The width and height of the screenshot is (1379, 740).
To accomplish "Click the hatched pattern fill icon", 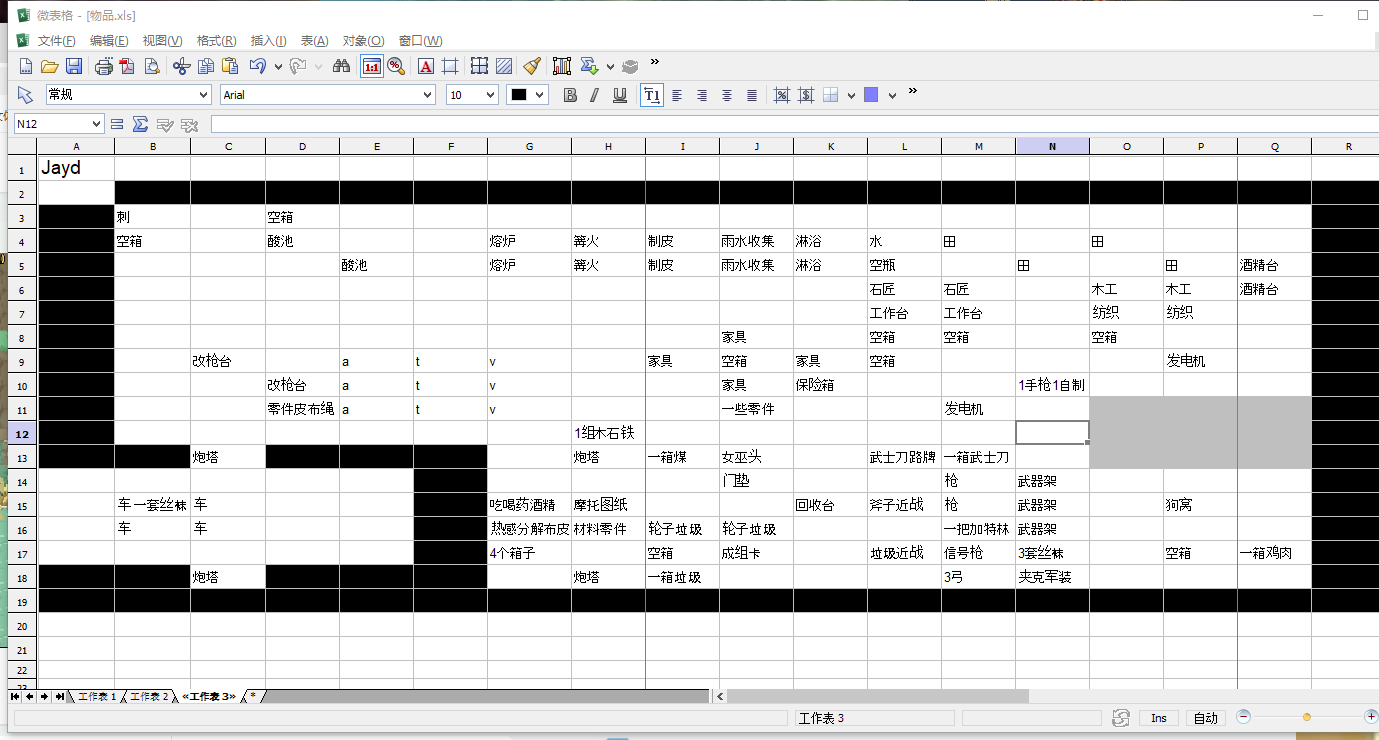I will (x=504, y=66).
